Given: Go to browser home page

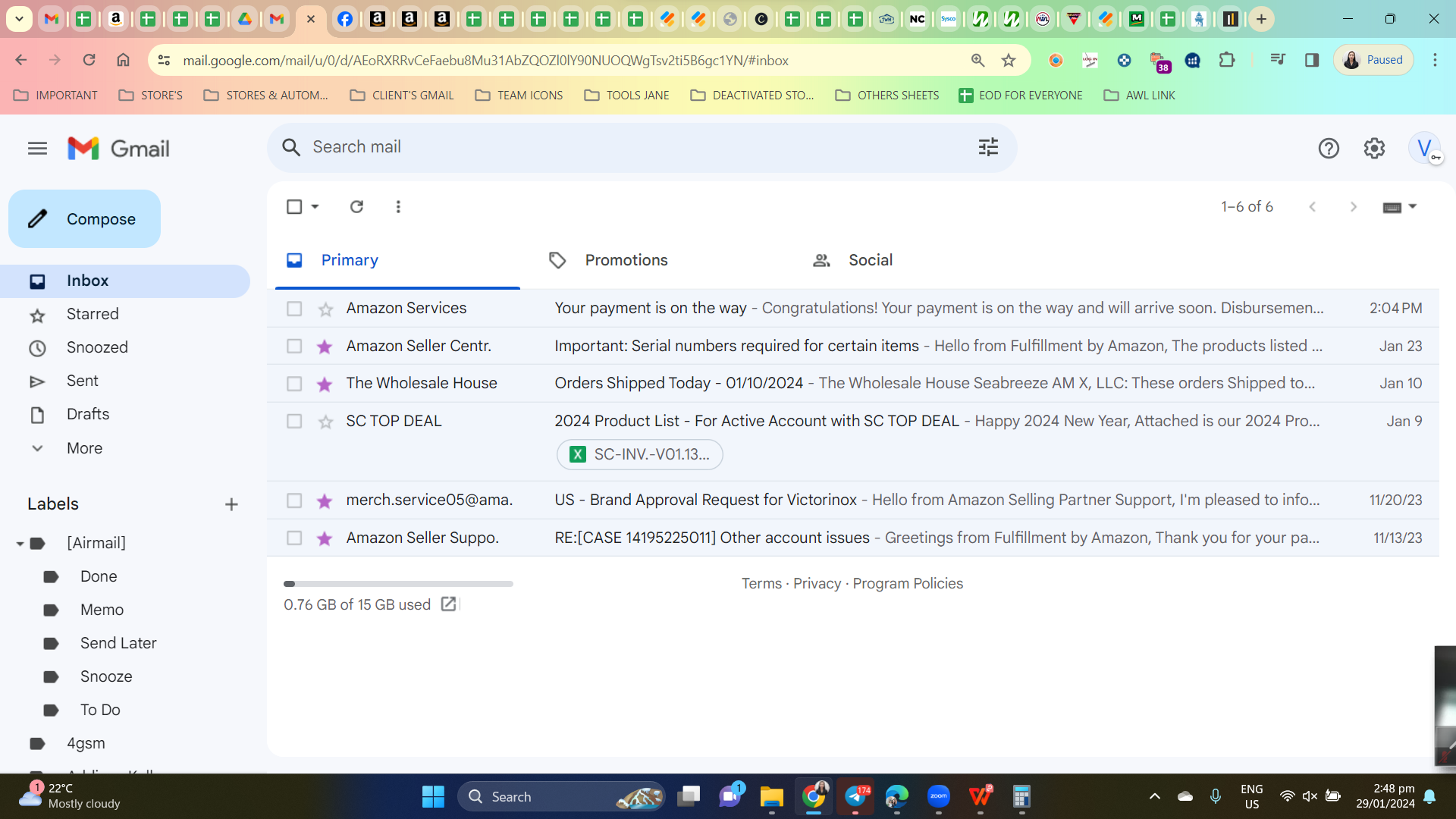Looking at the screenshot, I should 123,60.
